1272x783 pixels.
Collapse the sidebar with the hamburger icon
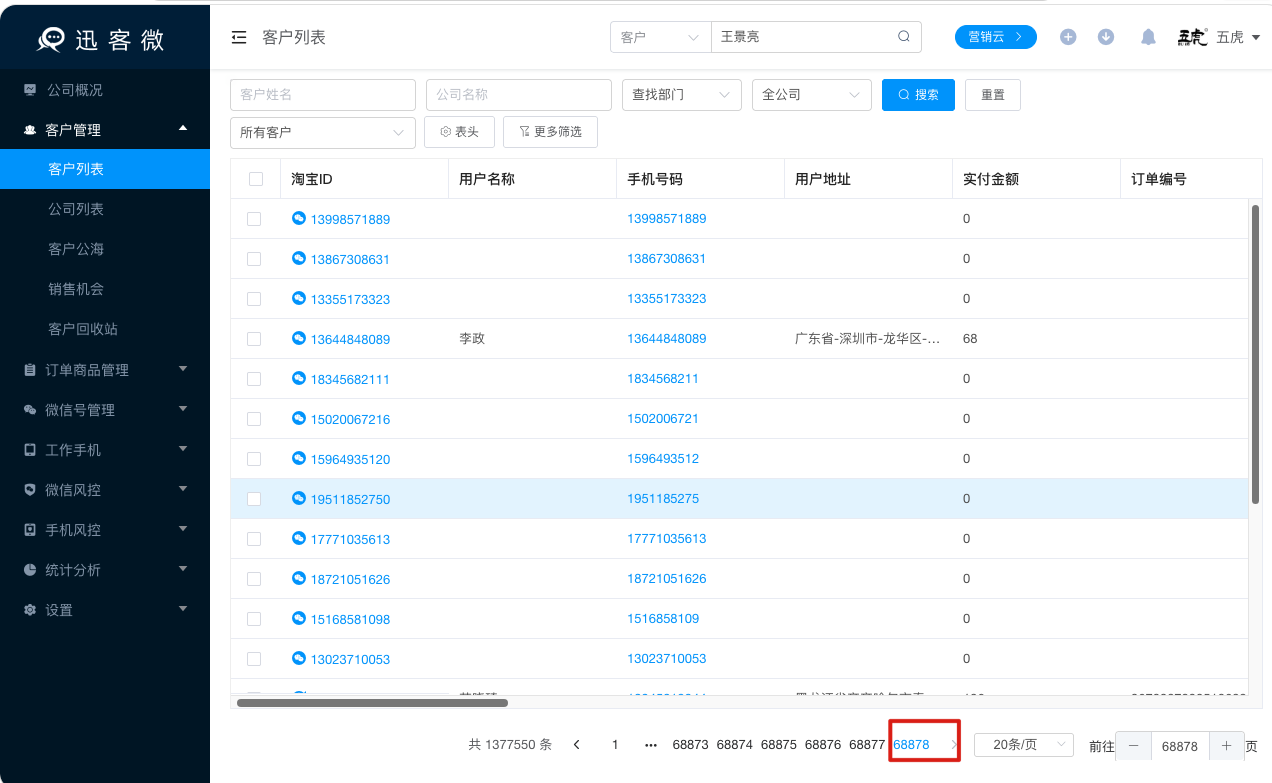238,36
